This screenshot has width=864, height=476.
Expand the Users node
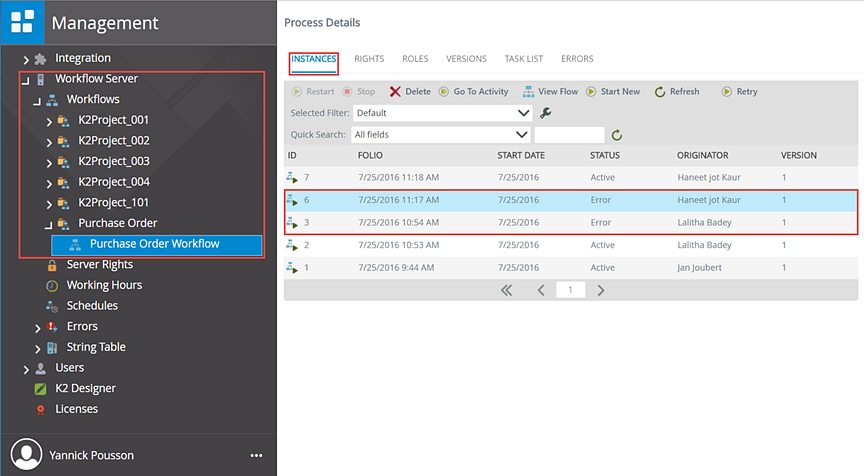coord(25,369)
